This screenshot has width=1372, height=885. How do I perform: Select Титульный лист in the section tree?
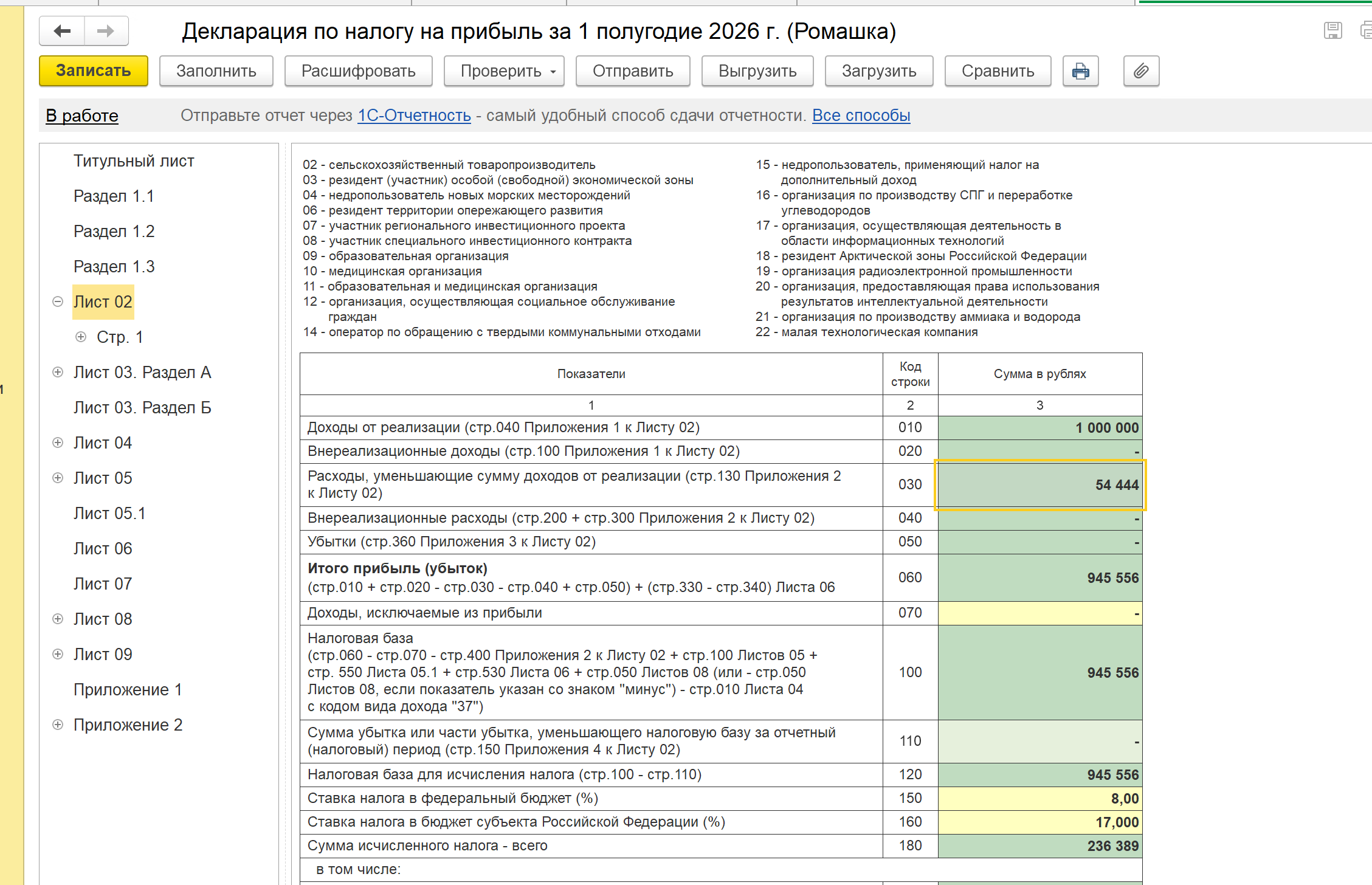[134, 161]
